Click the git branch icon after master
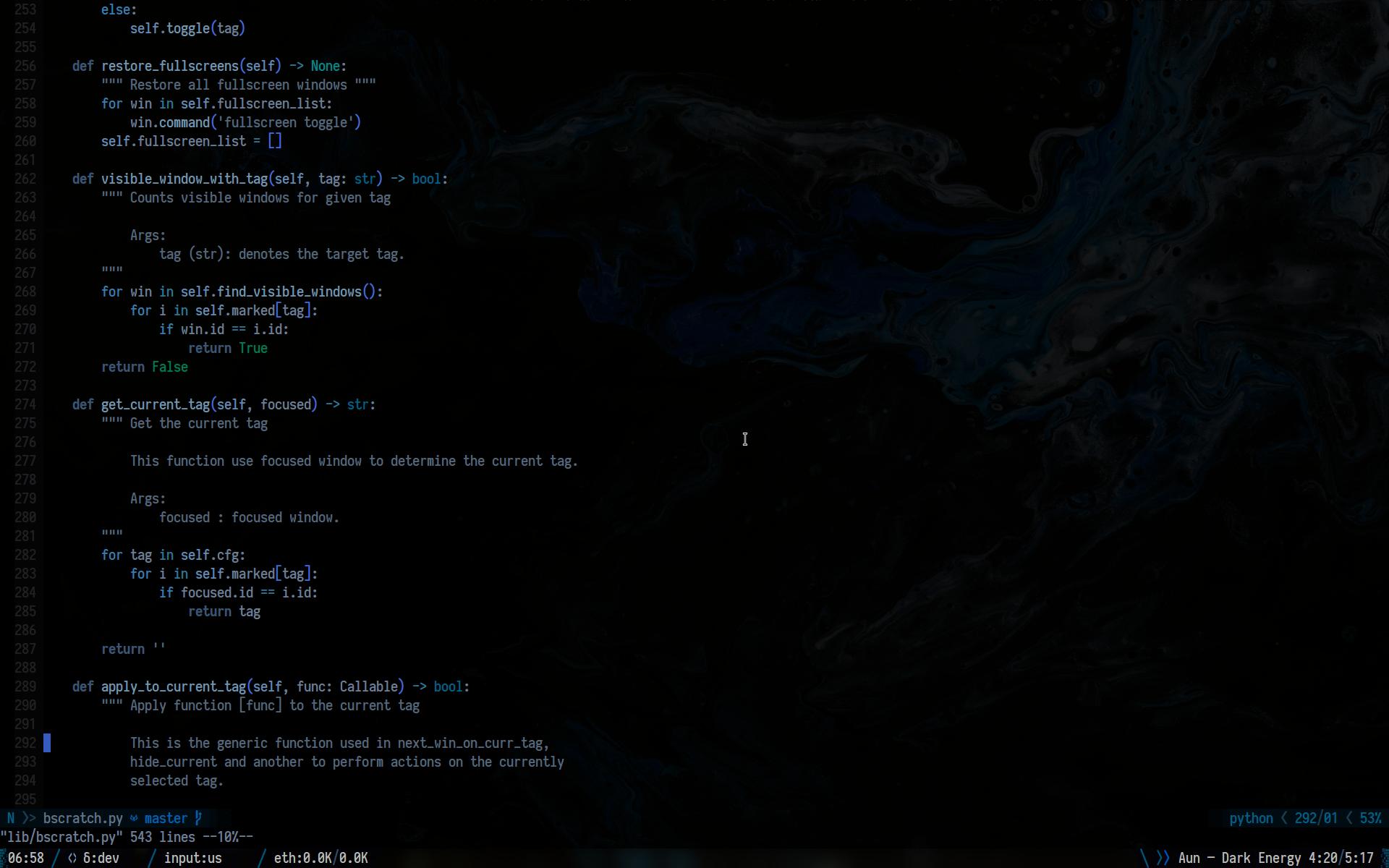 (x=198, y=818)
